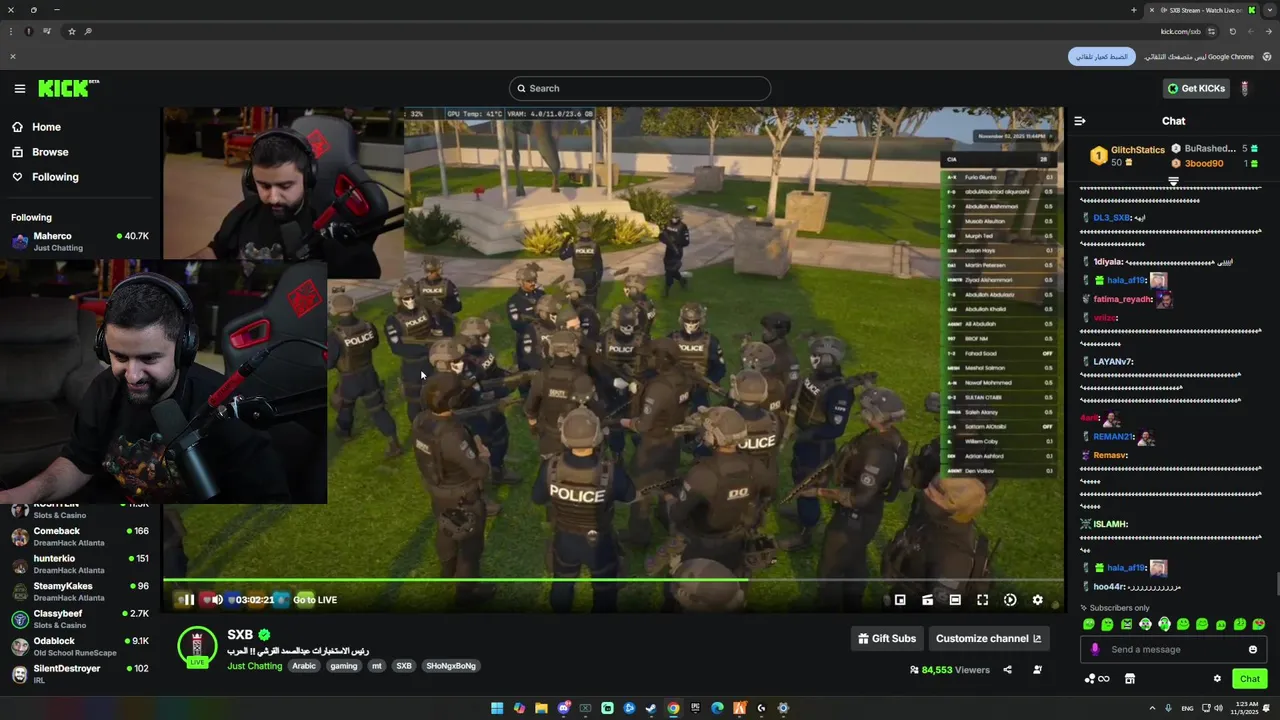Click BuRashed leaderboard entry

click(x=1215, y=149)
